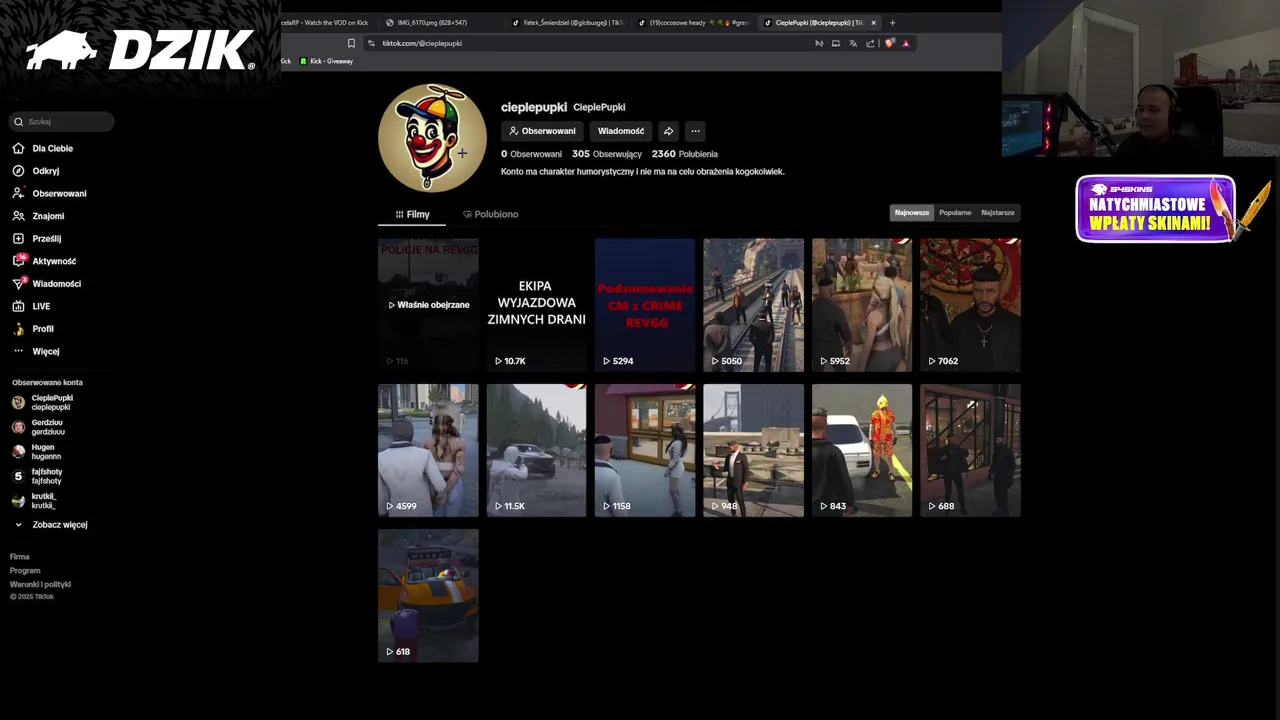The height and width of the screenshot is (720, 1280).
Task: Click the 0 Obserwowani following count
Action: (x=531, y=154)
